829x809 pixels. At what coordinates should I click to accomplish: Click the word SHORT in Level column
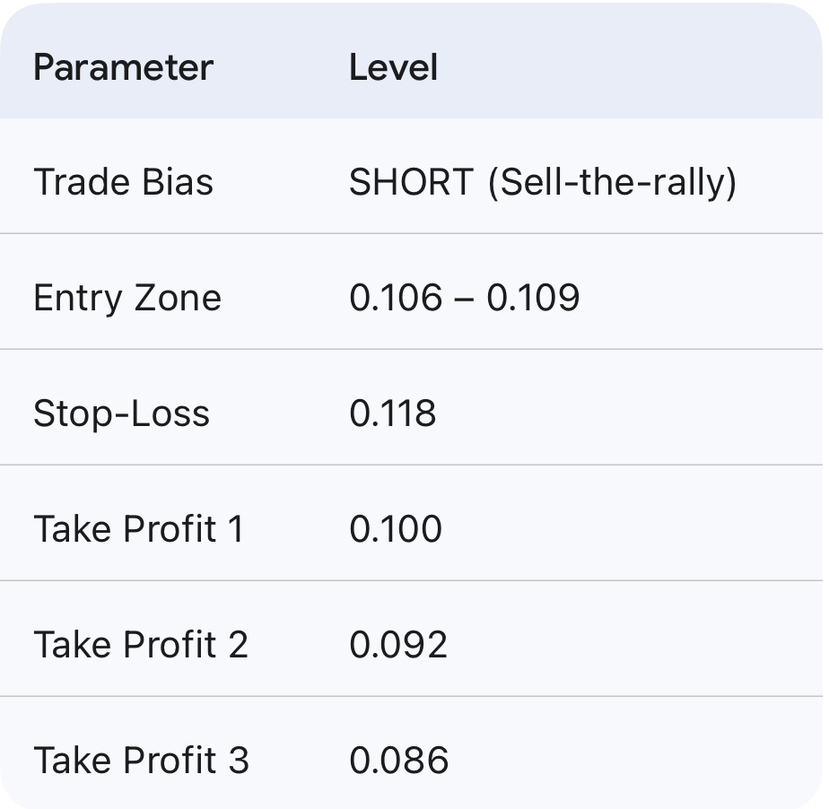(411, 182)
